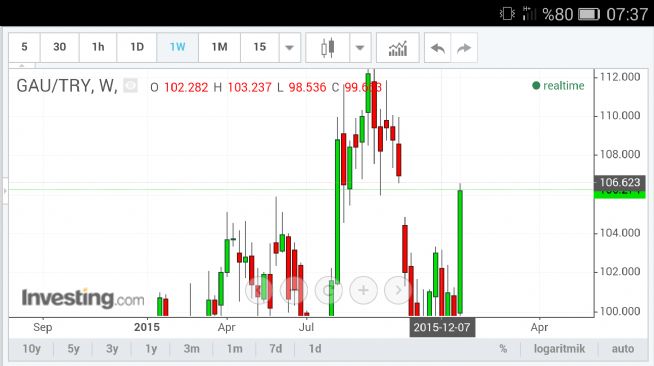Expand the left side panel arrow
This screenshot has width=654, height=366.
coord(5,191)
